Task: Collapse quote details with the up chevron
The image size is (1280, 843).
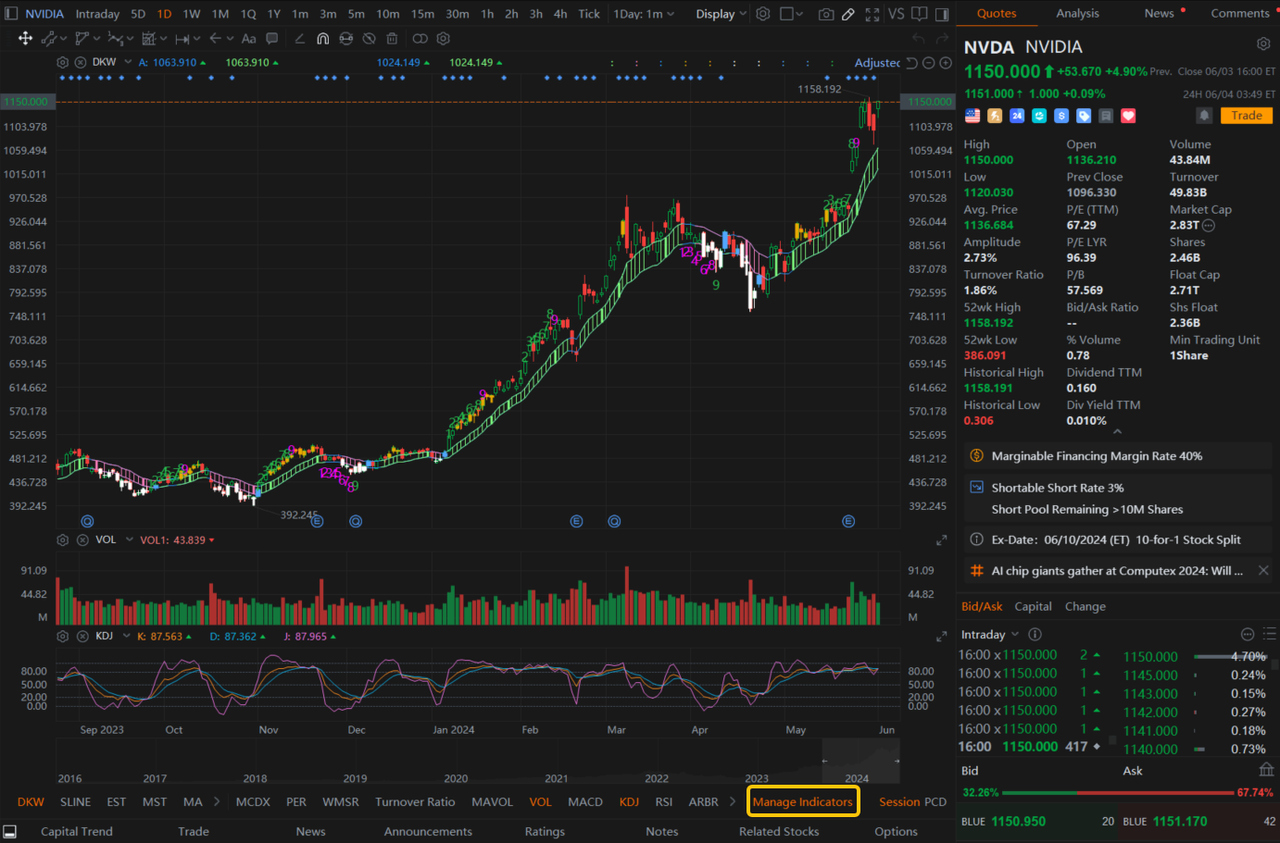Action: [1117, 432]
